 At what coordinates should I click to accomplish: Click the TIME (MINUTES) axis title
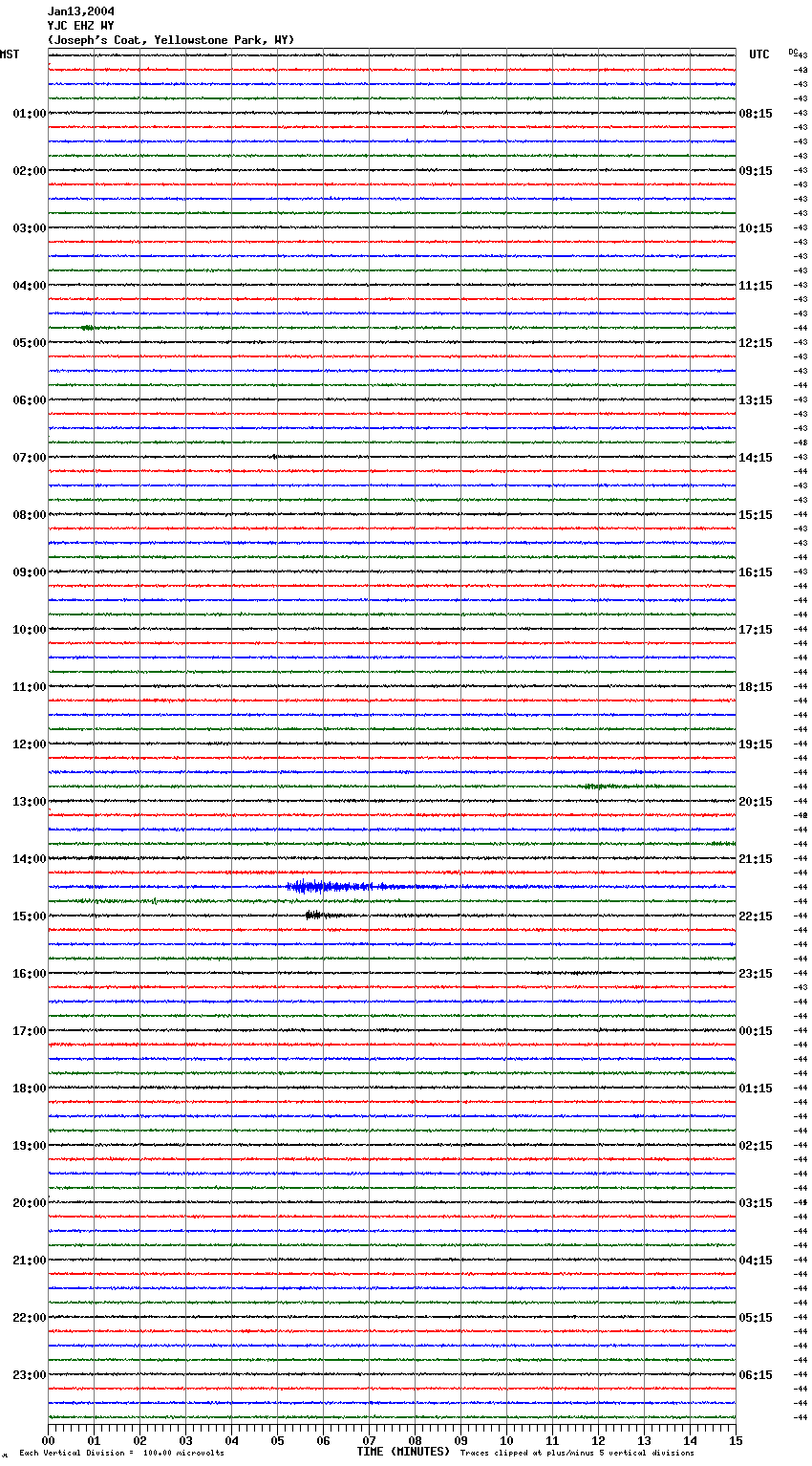(x=403, y=1452)
